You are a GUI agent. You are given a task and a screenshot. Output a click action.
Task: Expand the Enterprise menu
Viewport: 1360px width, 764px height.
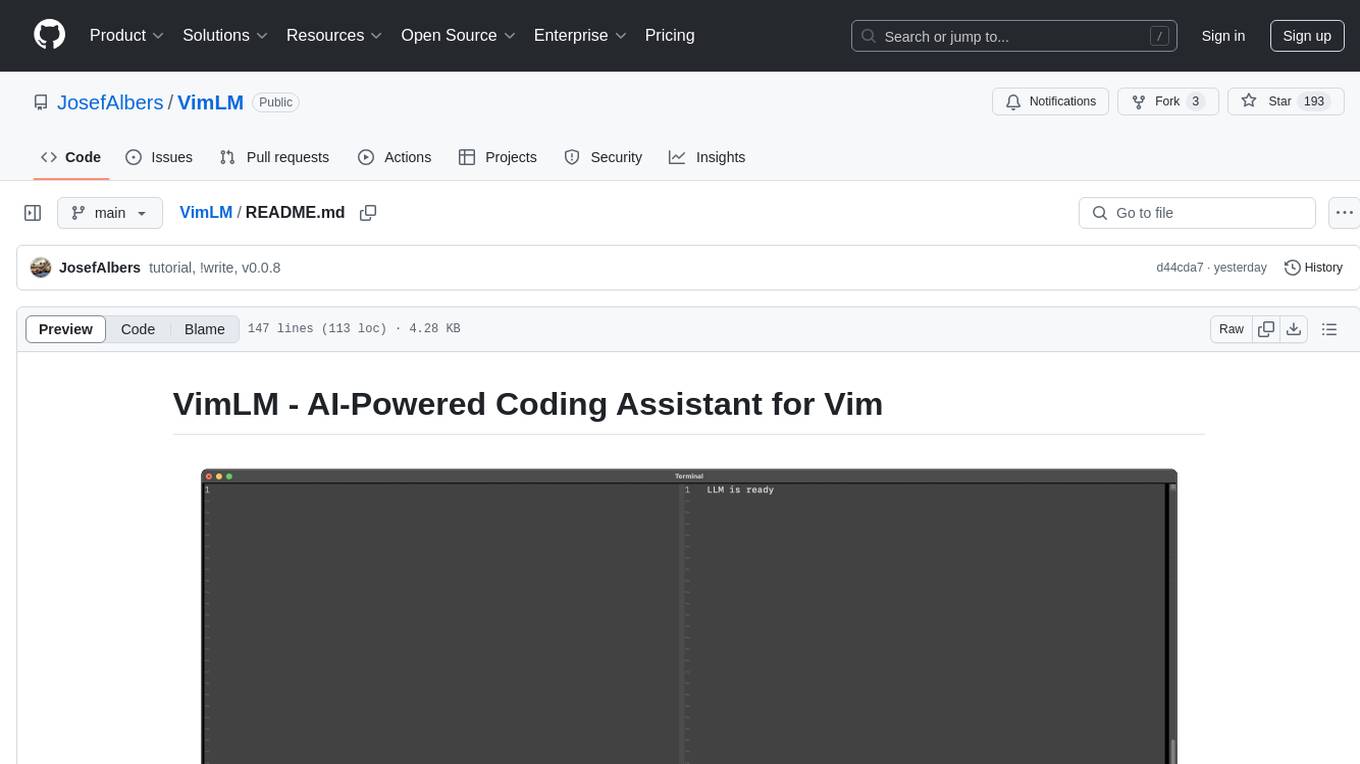pos(580,35)
